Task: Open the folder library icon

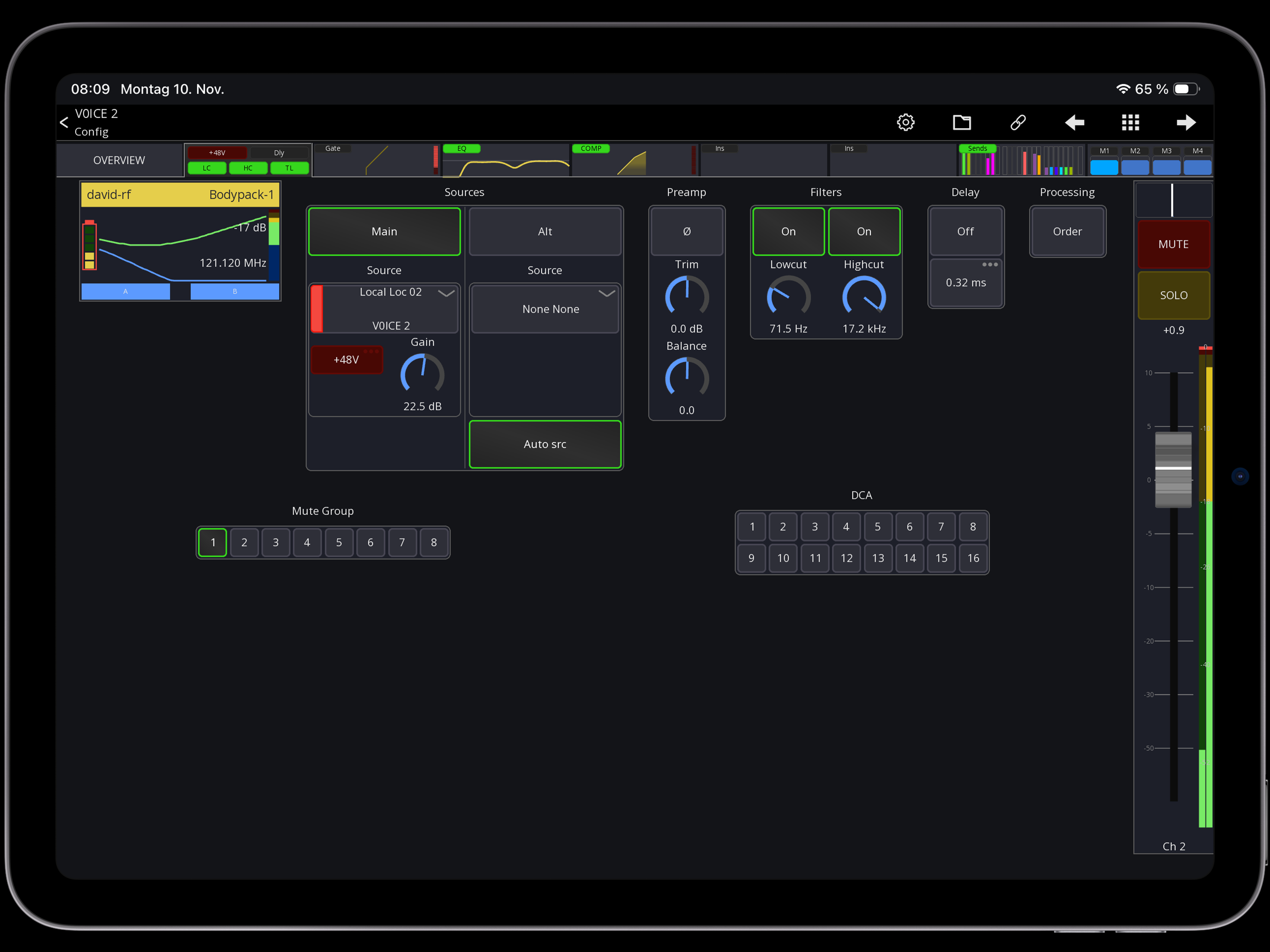Action: [962, 122]
